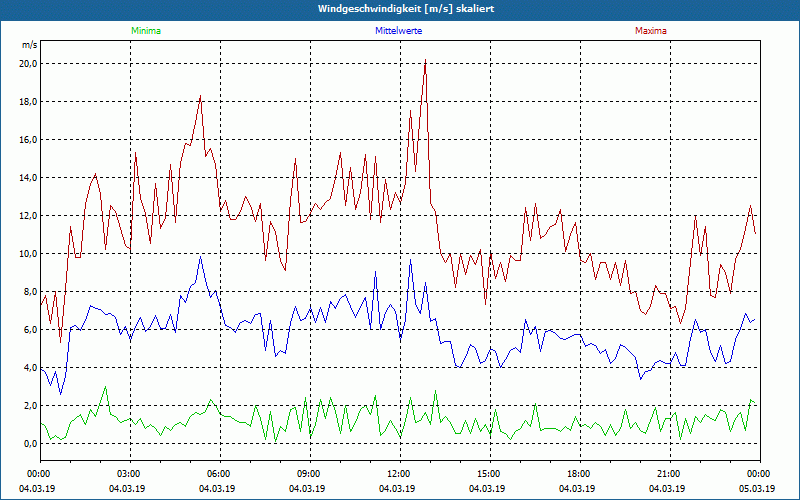This screenshot has width=800, height=500.
Task: Click the '04.03.19' date beneath 18:00
Action: [577, 488]
